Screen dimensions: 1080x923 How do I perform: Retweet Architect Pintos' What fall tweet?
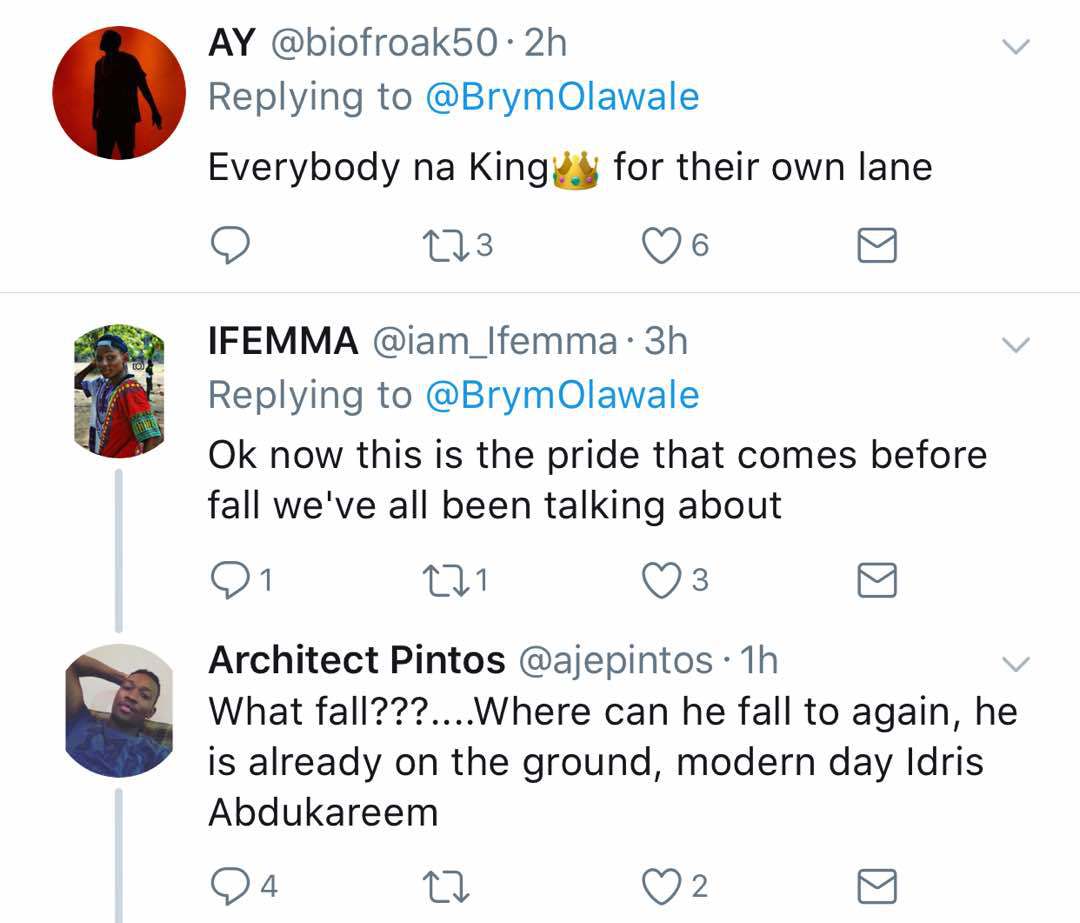click(x=444, y=886)
